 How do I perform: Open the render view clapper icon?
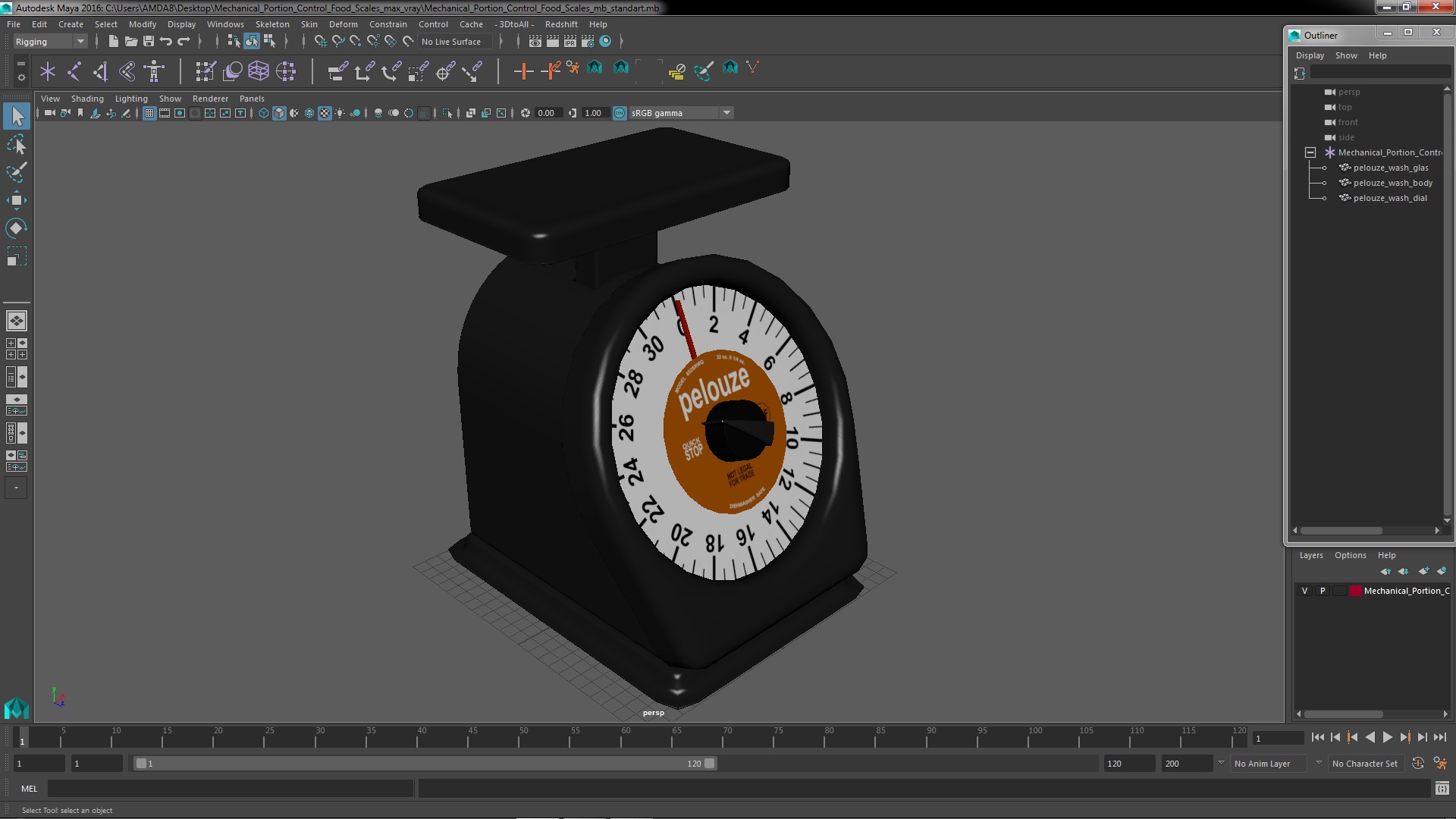[535, 41]
